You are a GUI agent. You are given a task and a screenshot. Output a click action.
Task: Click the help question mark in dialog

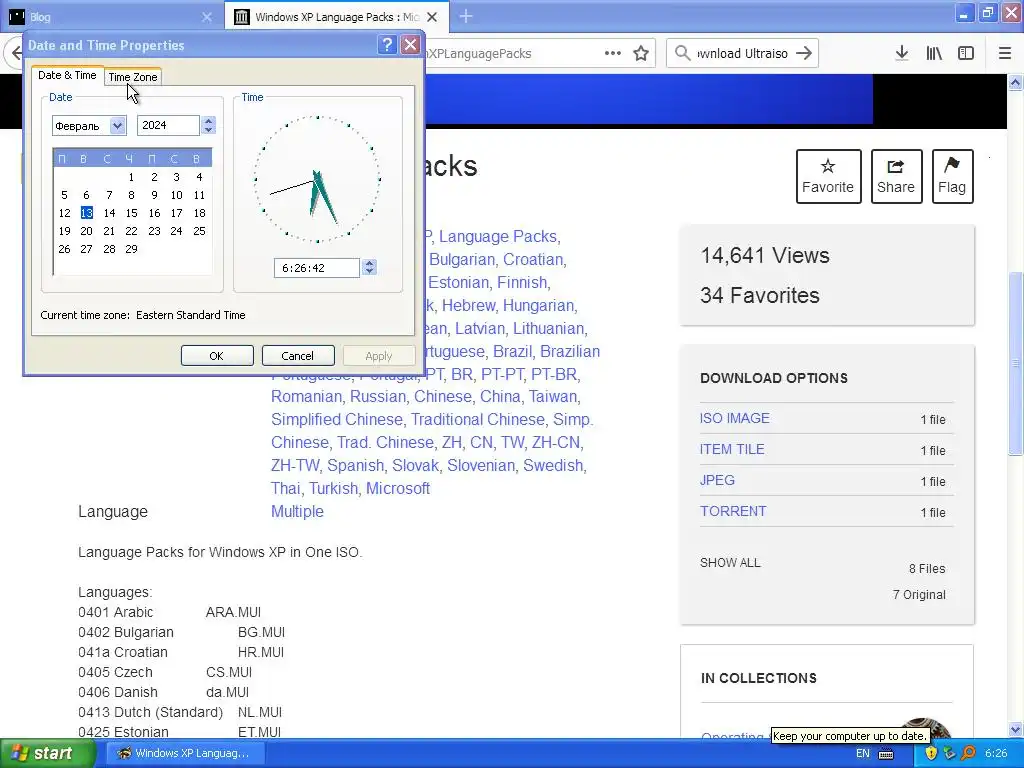point(387,44)
